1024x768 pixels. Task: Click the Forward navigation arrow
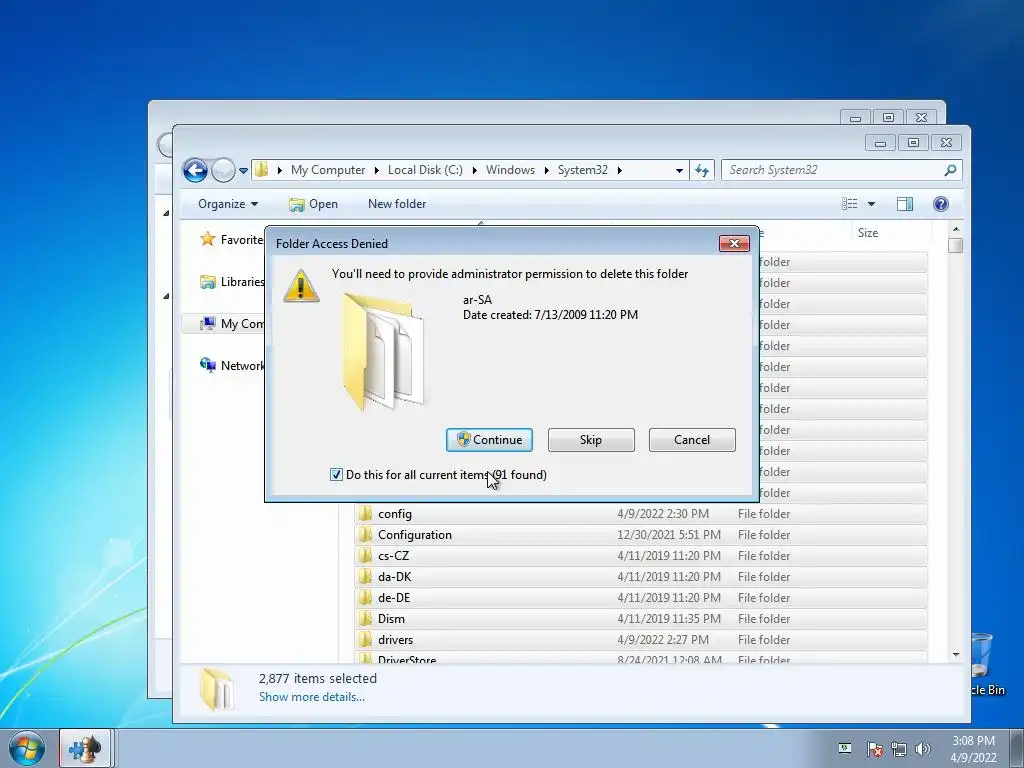223,170
